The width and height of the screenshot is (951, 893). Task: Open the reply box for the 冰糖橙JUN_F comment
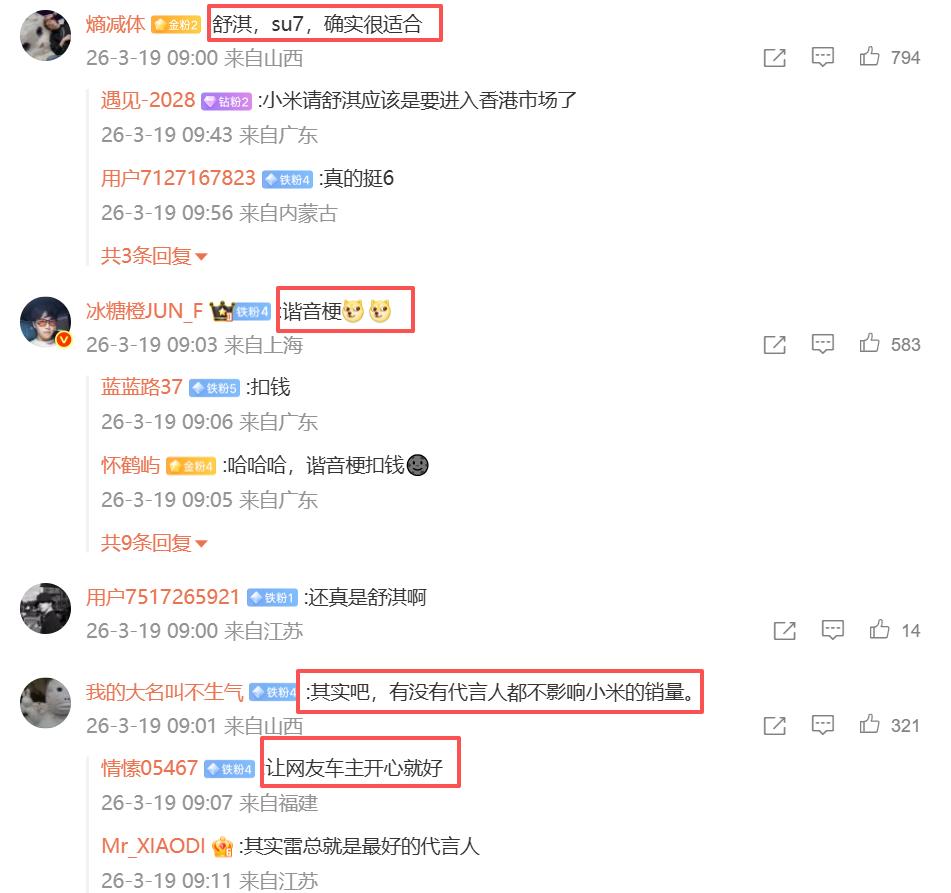(822, 344)
